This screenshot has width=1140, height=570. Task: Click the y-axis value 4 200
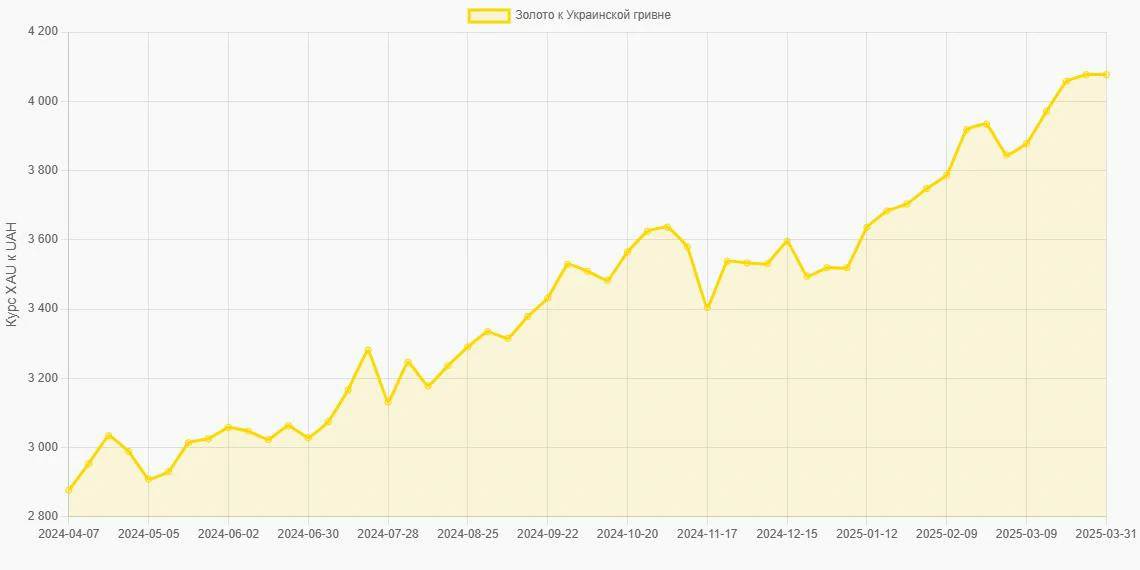click(43, 32)
